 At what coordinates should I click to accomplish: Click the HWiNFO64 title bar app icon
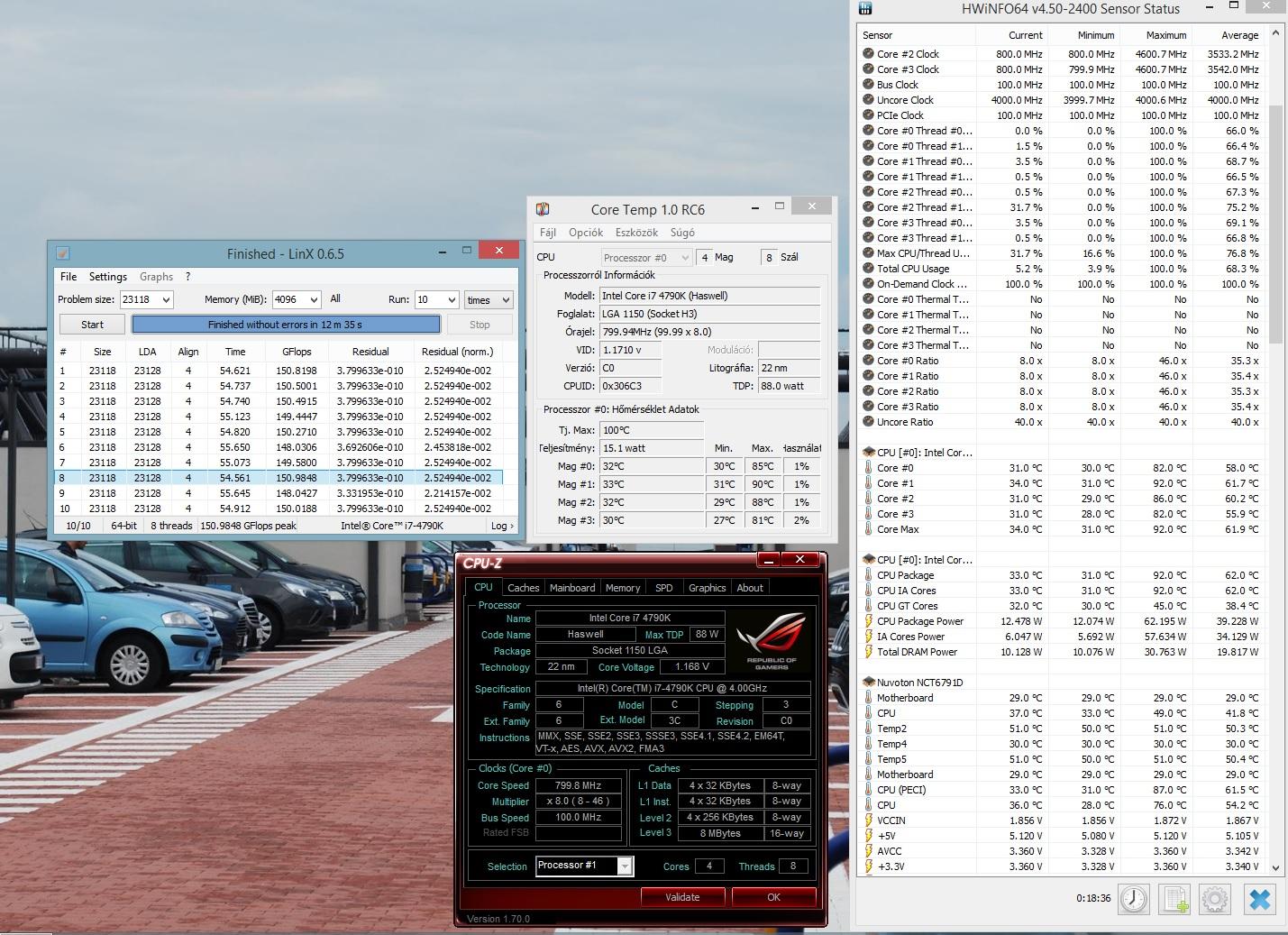tap(865, 9)
